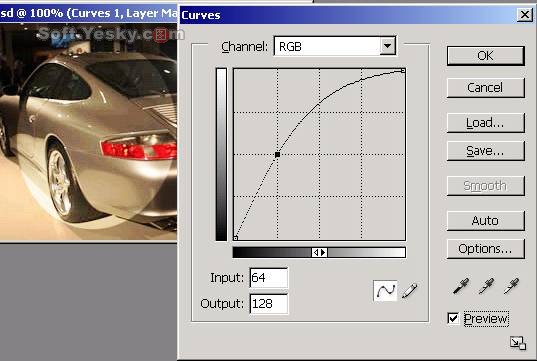
Task: Apply Auto curve correction
Action: click(486, 221)
